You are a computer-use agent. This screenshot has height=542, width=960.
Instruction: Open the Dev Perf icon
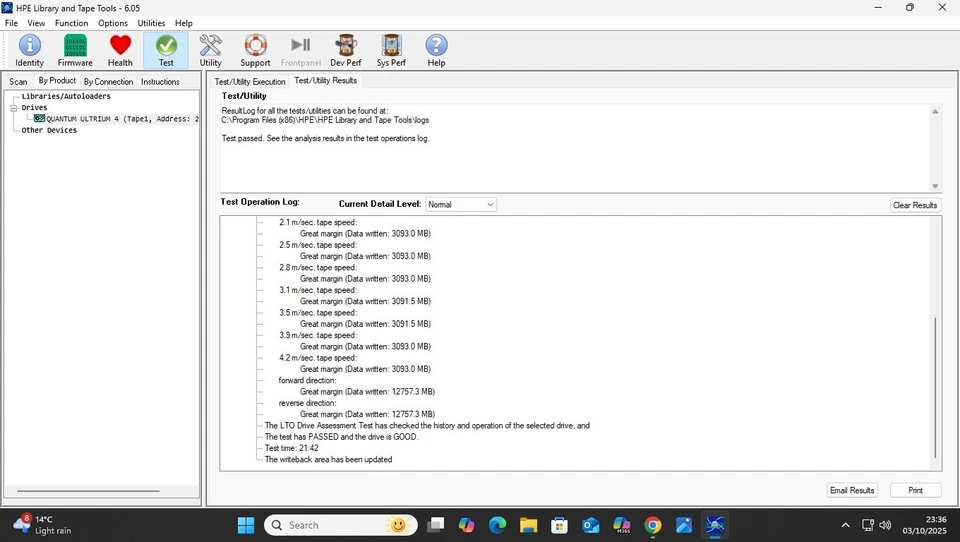pos(346,50)
